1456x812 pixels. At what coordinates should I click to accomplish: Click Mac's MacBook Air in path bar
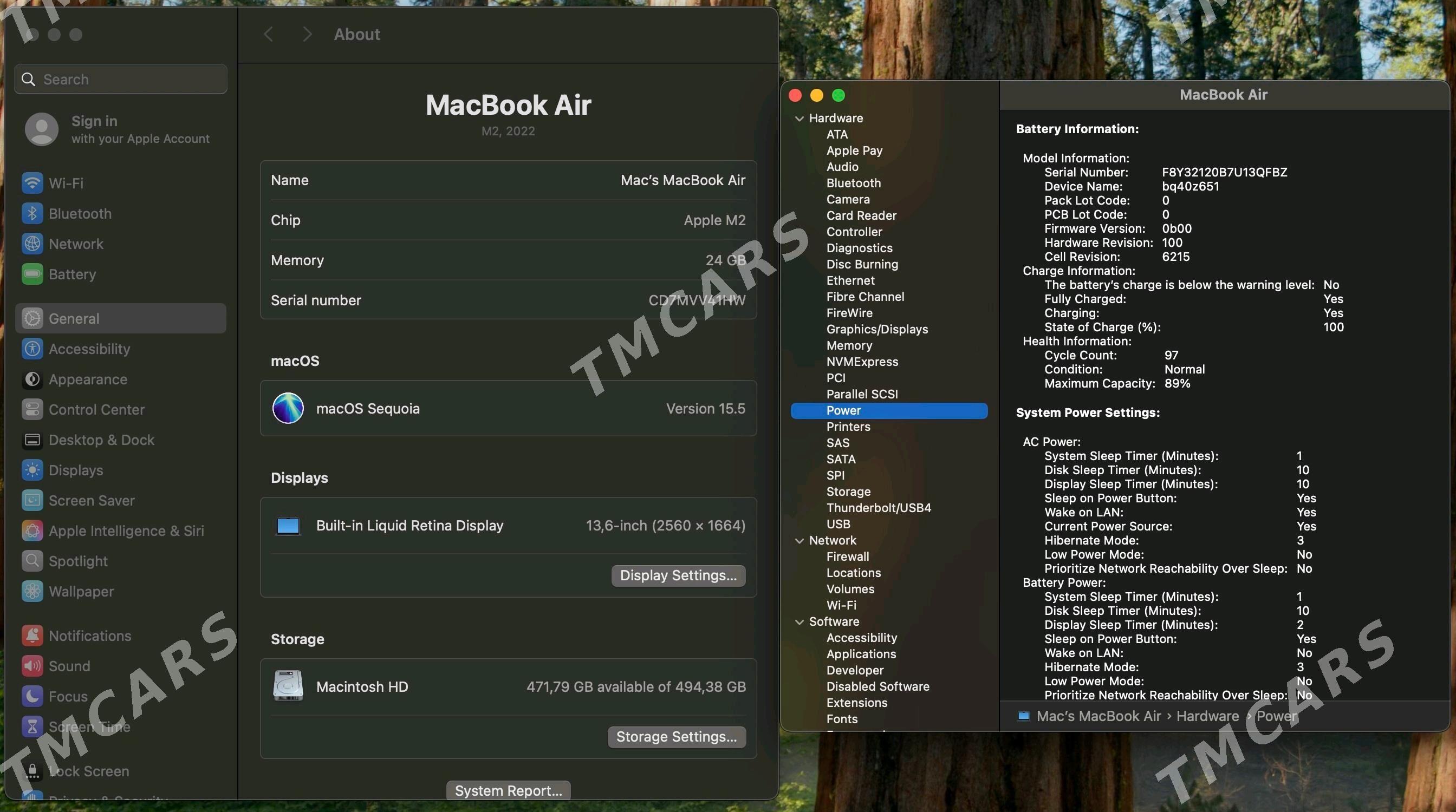(1099, 716)
